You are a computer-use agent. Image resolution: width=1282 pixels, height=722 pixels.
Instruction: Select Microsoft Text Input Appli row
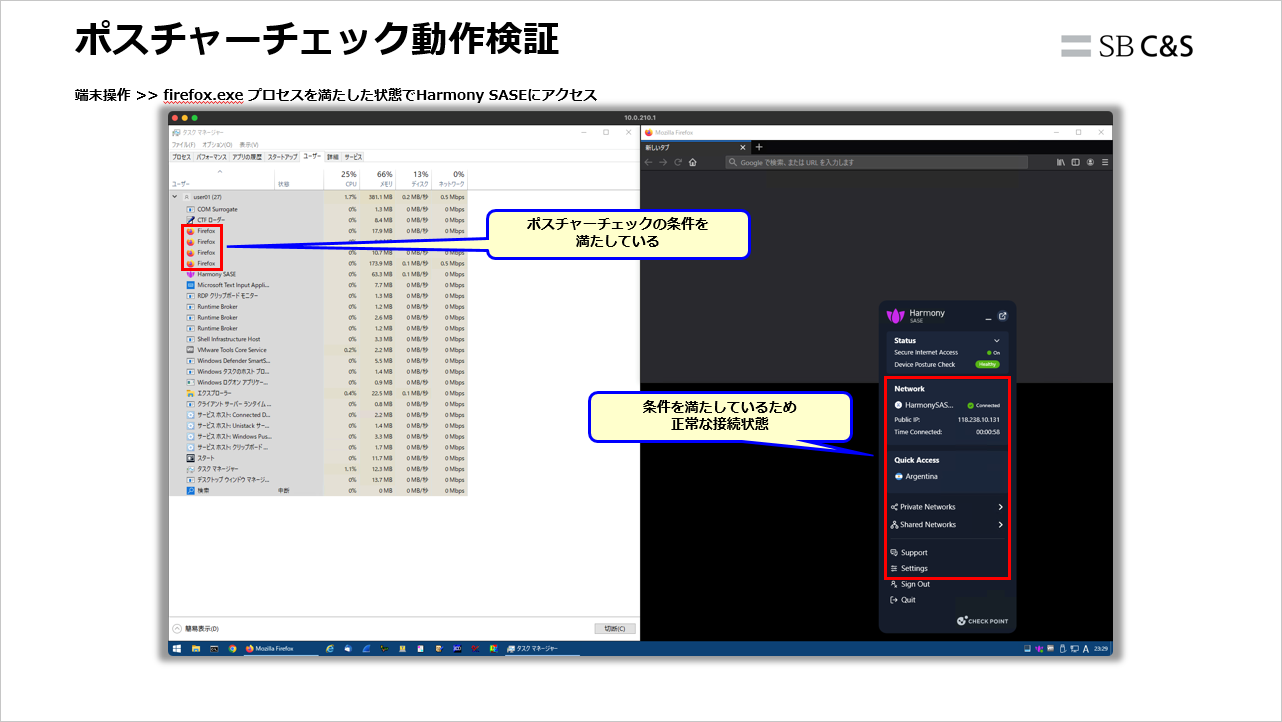click(x=318, y=285)
